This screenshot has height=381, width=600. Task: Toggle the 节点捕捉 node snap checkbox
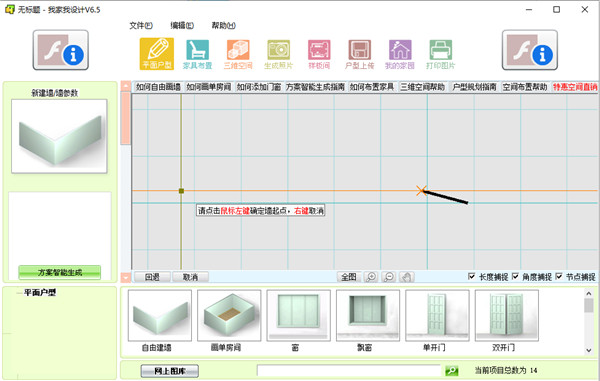pos(559,276)
